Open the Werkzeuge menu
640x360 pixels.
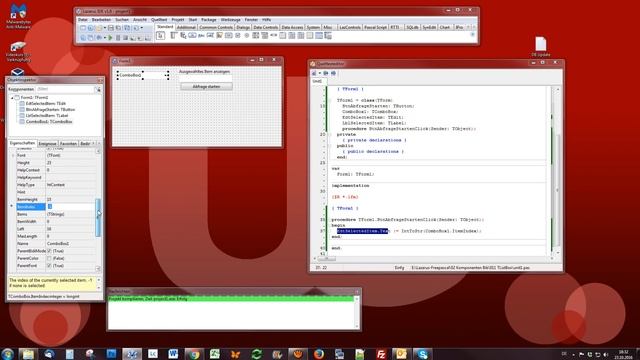(x=231, y=20)
